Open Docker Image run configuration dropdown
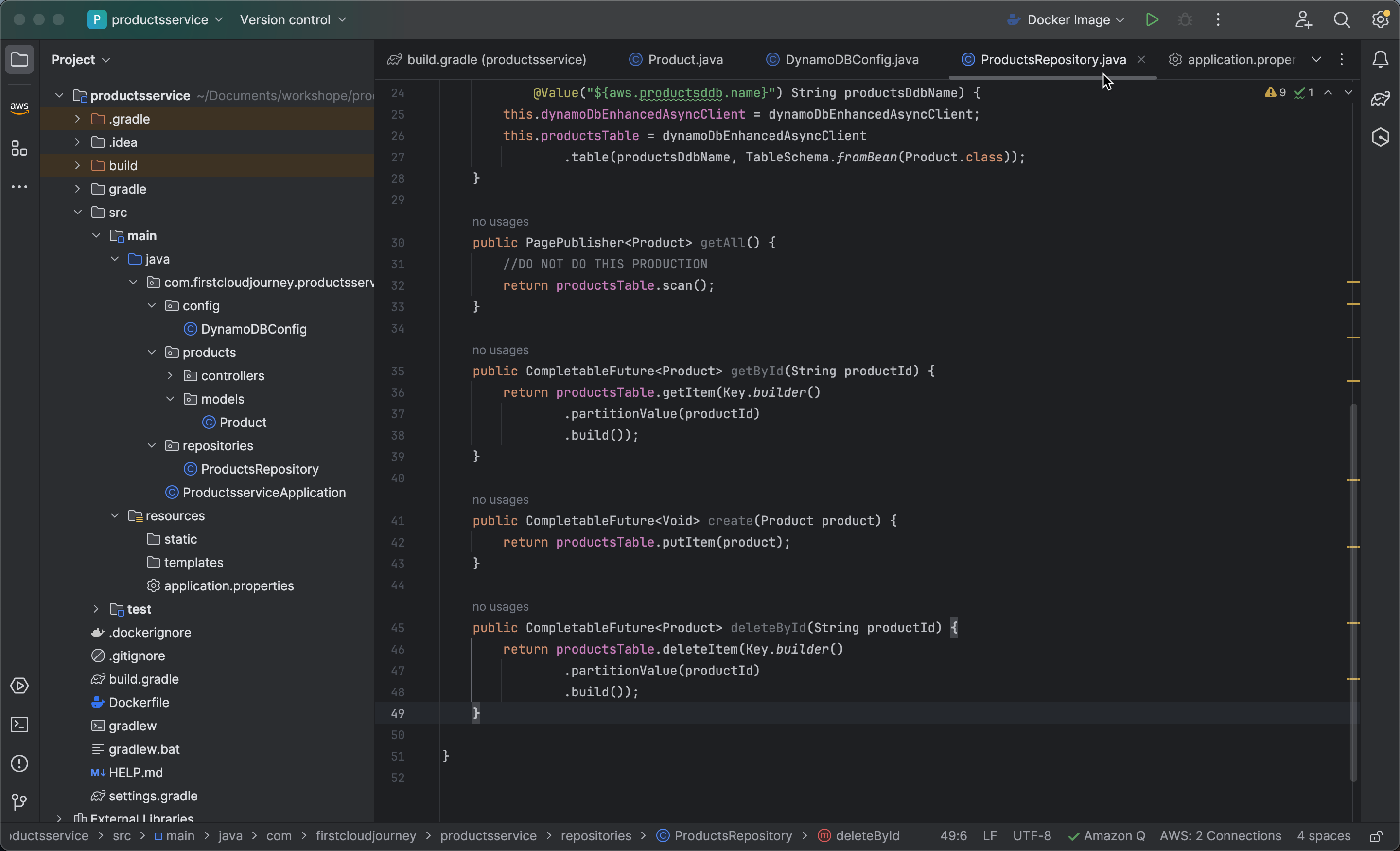This screenshot has height=851, width=1400. click(x=1066, y=20)
